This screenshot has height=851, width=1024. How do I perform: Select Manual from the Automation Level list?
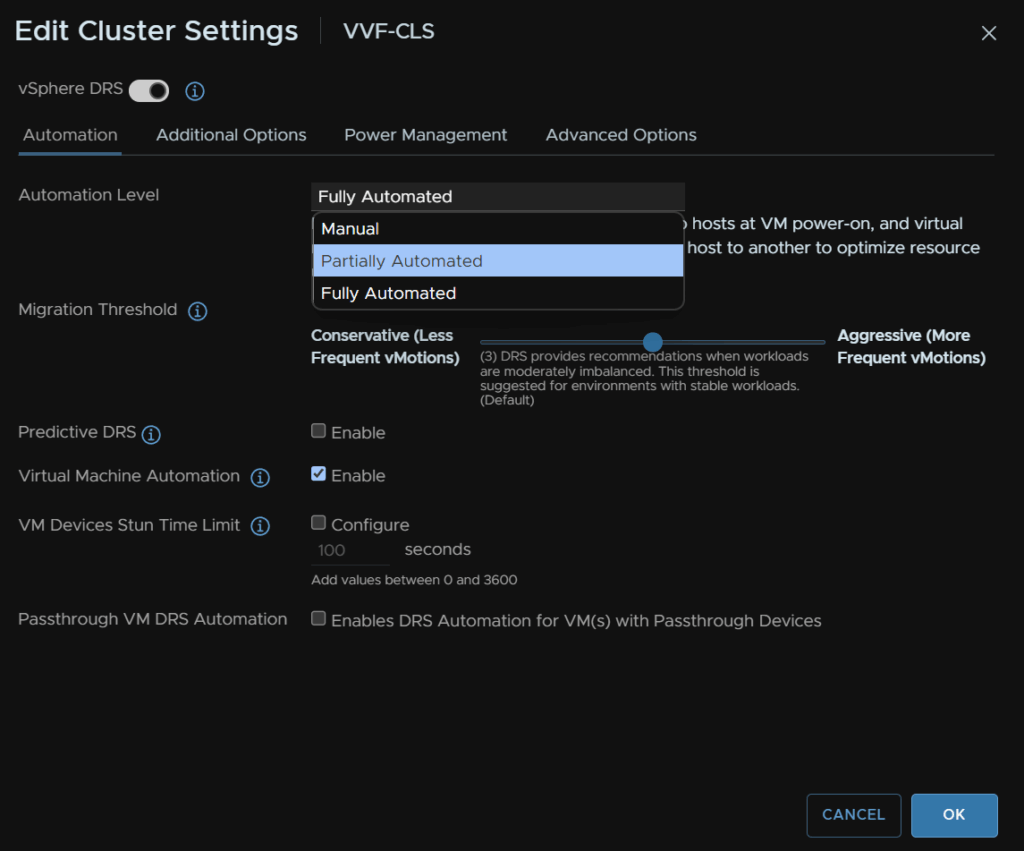click(498, 229)
